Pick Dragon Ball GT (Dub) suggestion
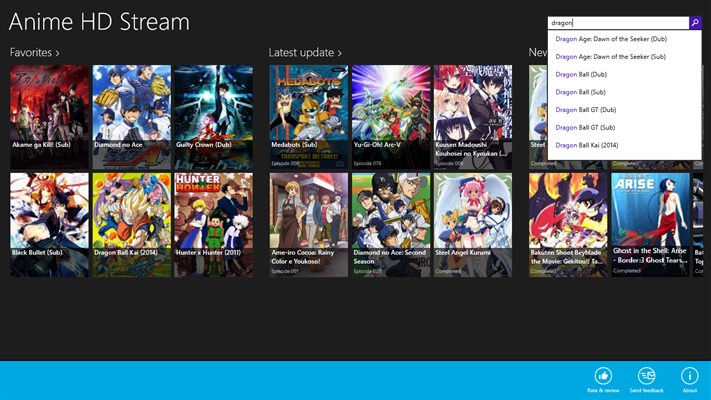Image resolution: width=711 pixels, height=400 pixels. click(624, 110)
